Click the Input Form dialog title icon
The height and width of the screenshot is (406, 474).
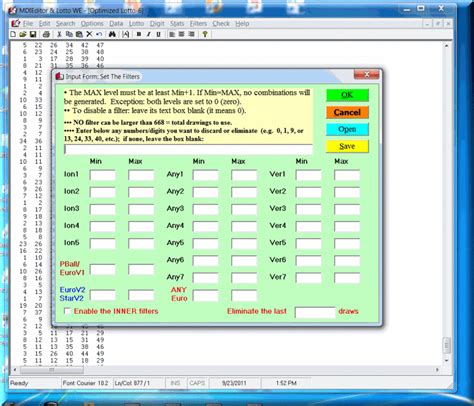59,76
